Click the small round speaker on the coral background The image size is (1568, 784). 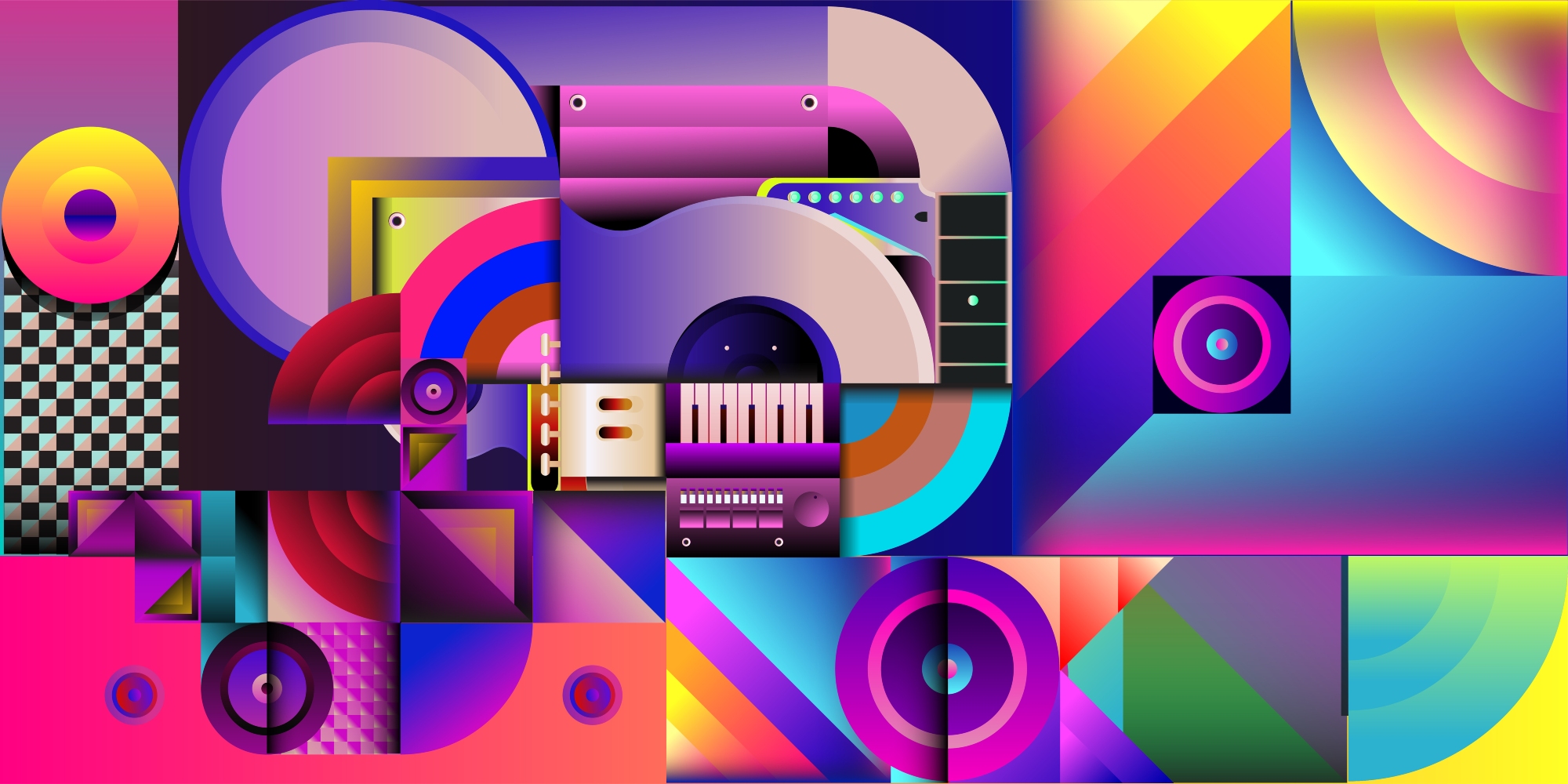coord(592,695)
